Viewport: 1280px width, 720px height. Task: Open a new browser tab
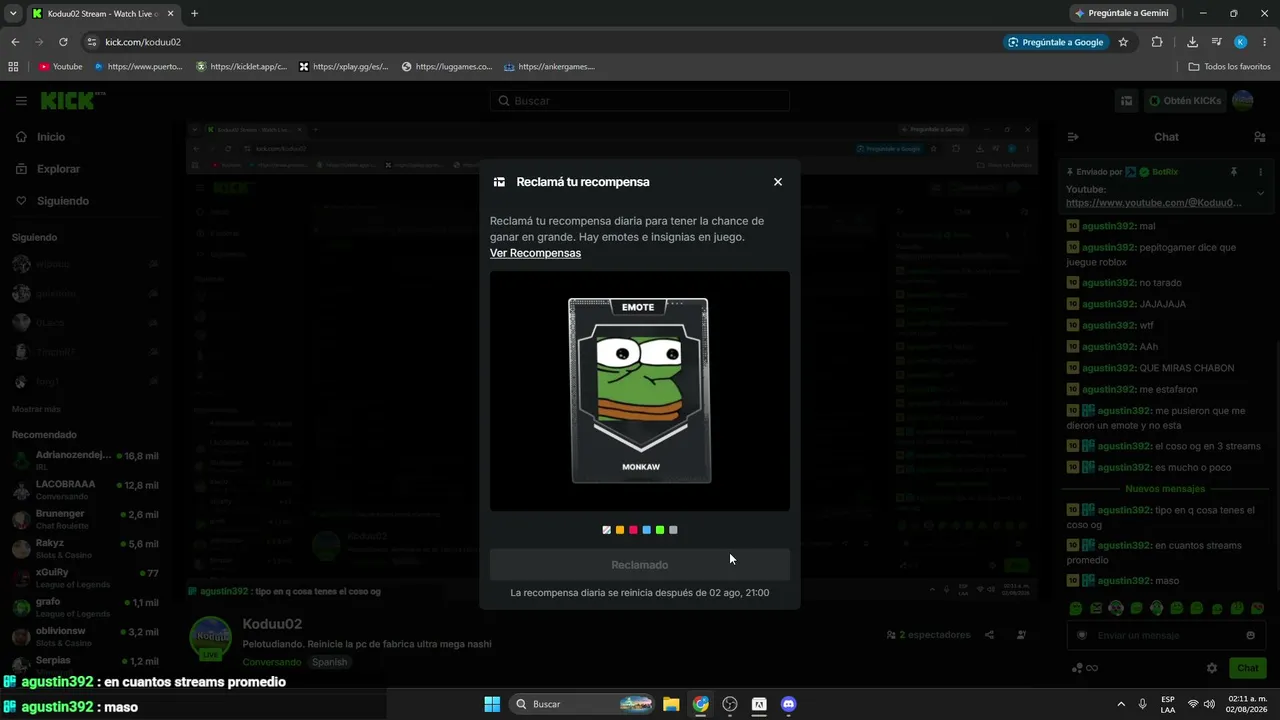[x=194, y=13]
